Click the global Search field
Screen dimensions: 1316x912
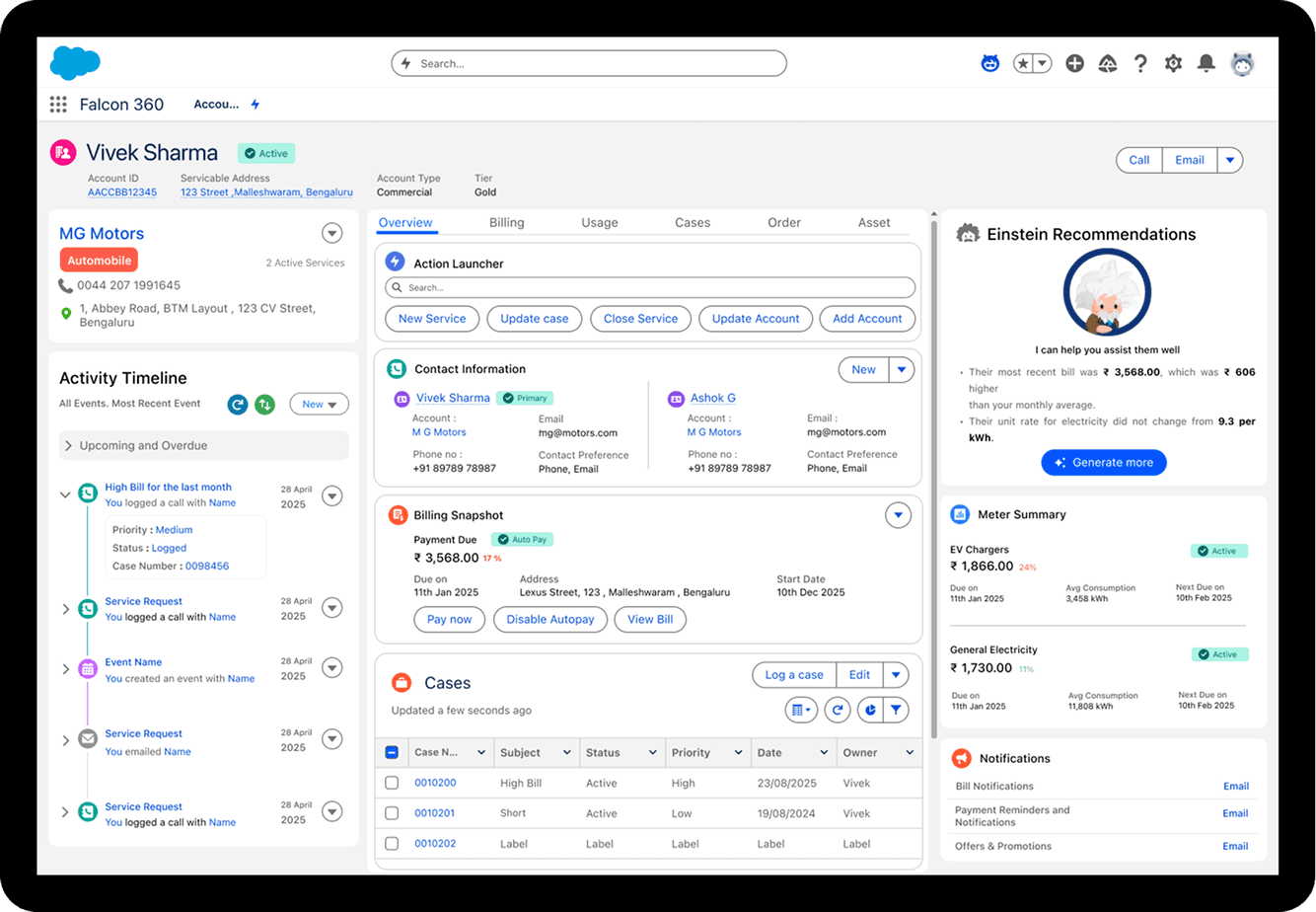pos(589,63)
